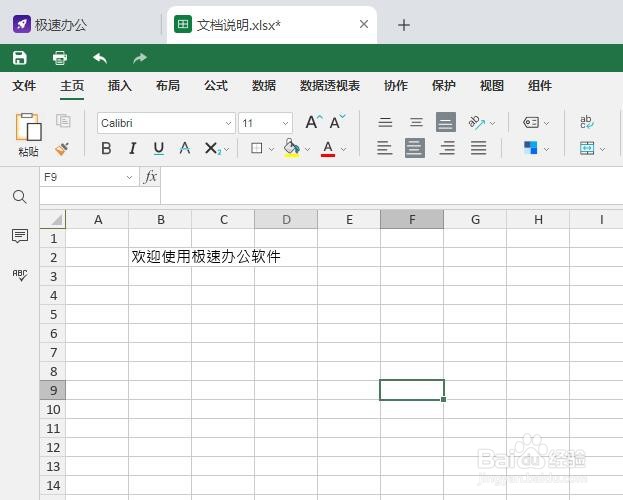The width and height of the screenshot is (623, 500).
Task: Switch to the 极速办公 home tab
Action: (50, 25)
